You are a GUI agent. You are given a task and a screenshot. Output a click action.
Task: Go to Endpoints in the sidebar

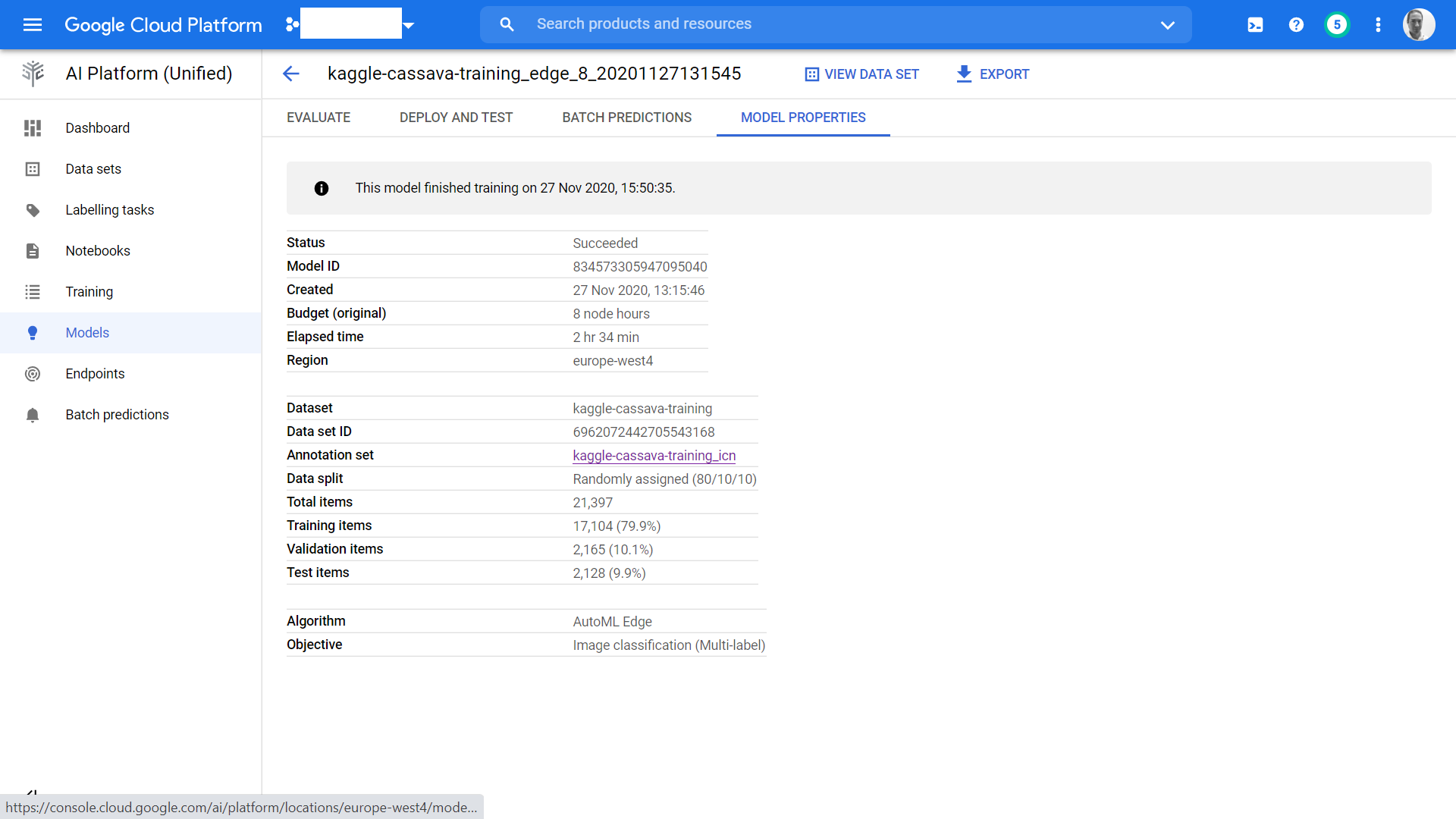pyautogui.click(x=95, y=374)
